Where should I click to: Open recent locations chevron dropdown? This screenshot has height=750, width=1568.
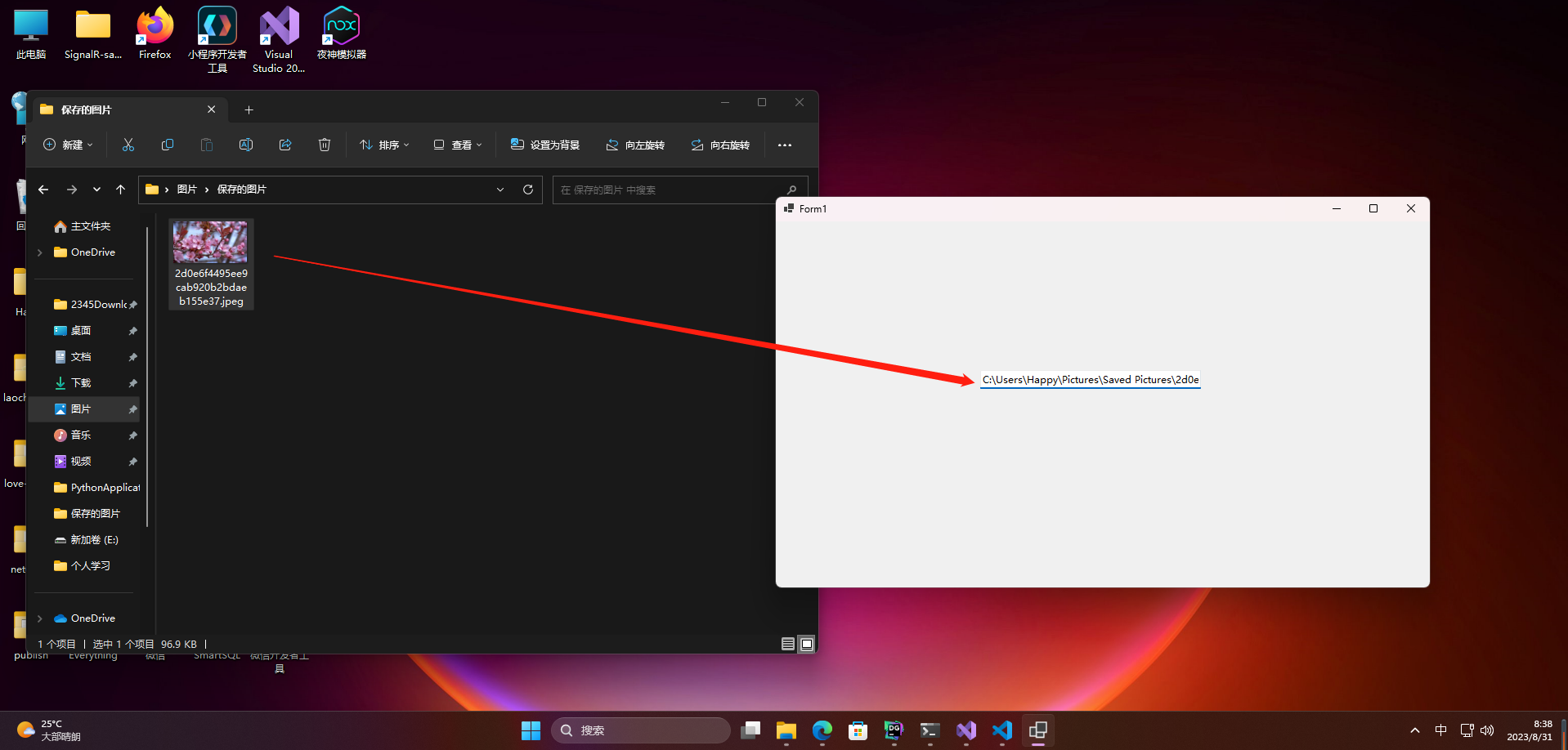[x=96, y=190]
